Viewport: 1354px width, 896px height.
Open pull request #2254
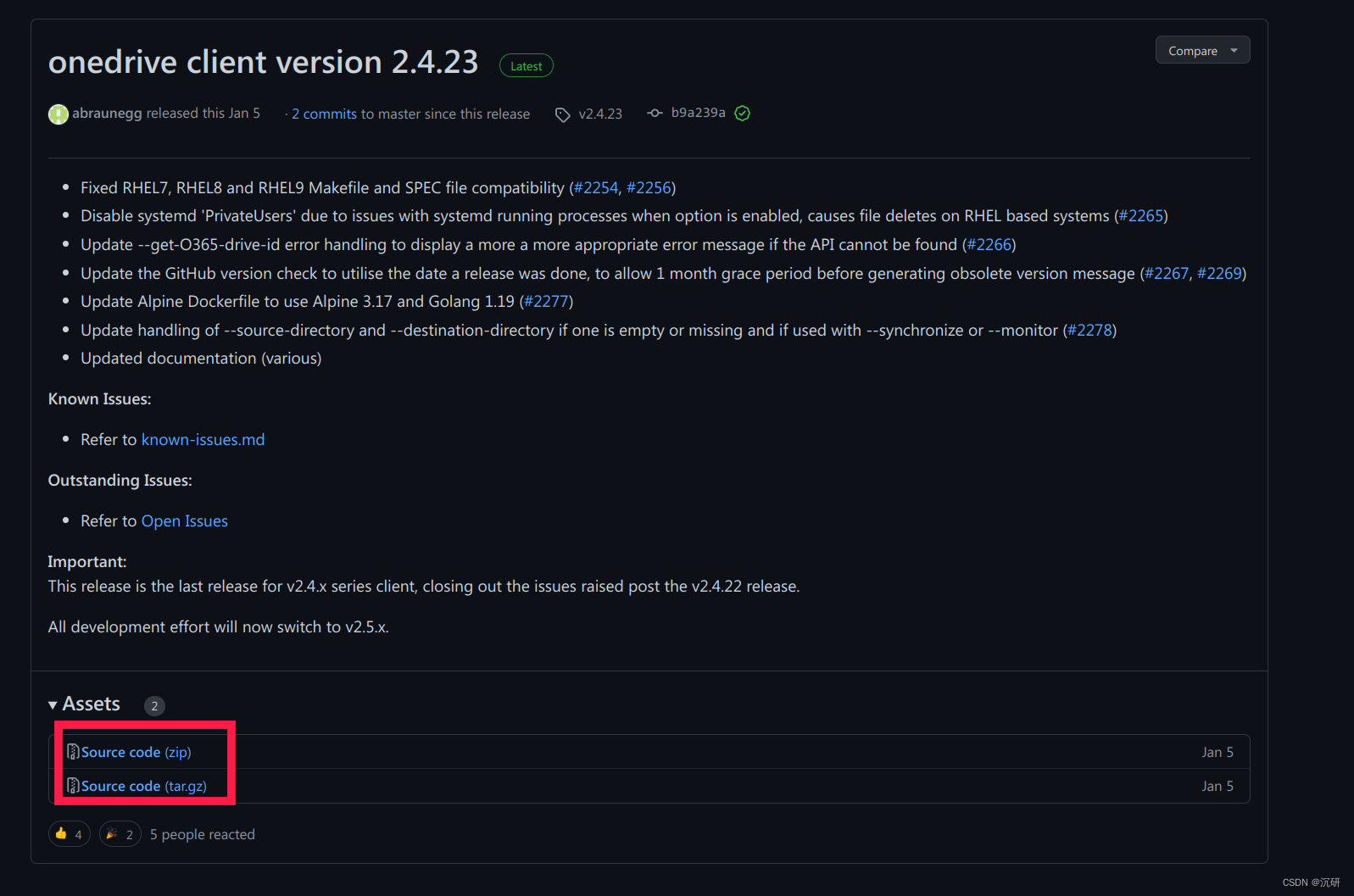tap(596, 188)
